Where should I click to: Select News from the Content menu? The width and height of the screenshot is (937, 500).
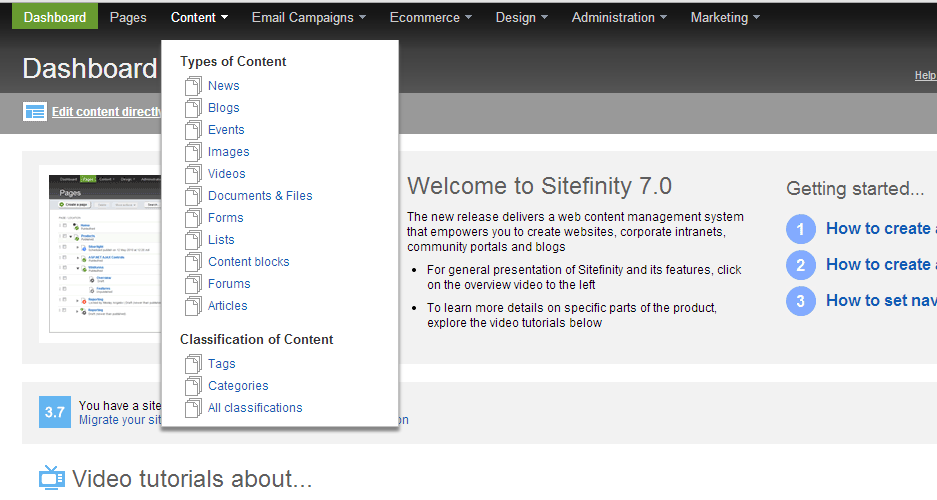[x=223, y=86]
